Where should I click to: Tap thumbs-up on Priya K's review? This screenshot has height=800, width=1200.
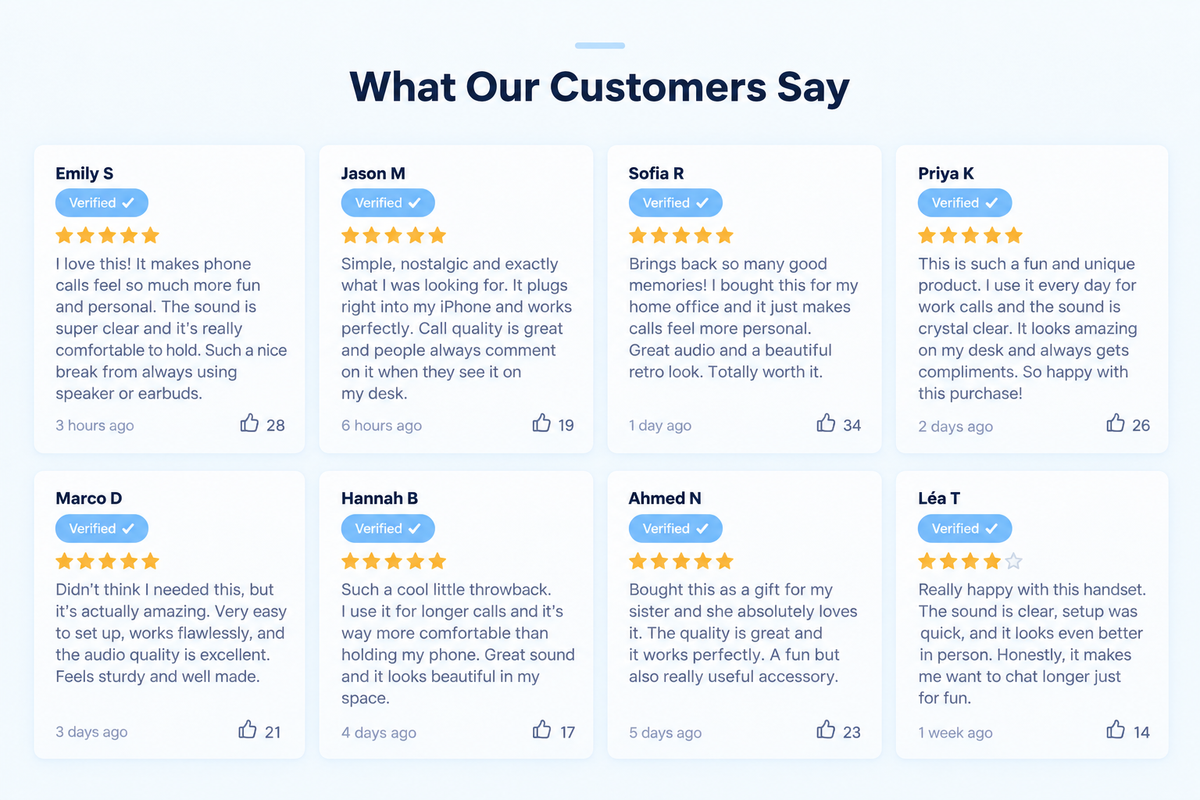(x=1116, y=424)
